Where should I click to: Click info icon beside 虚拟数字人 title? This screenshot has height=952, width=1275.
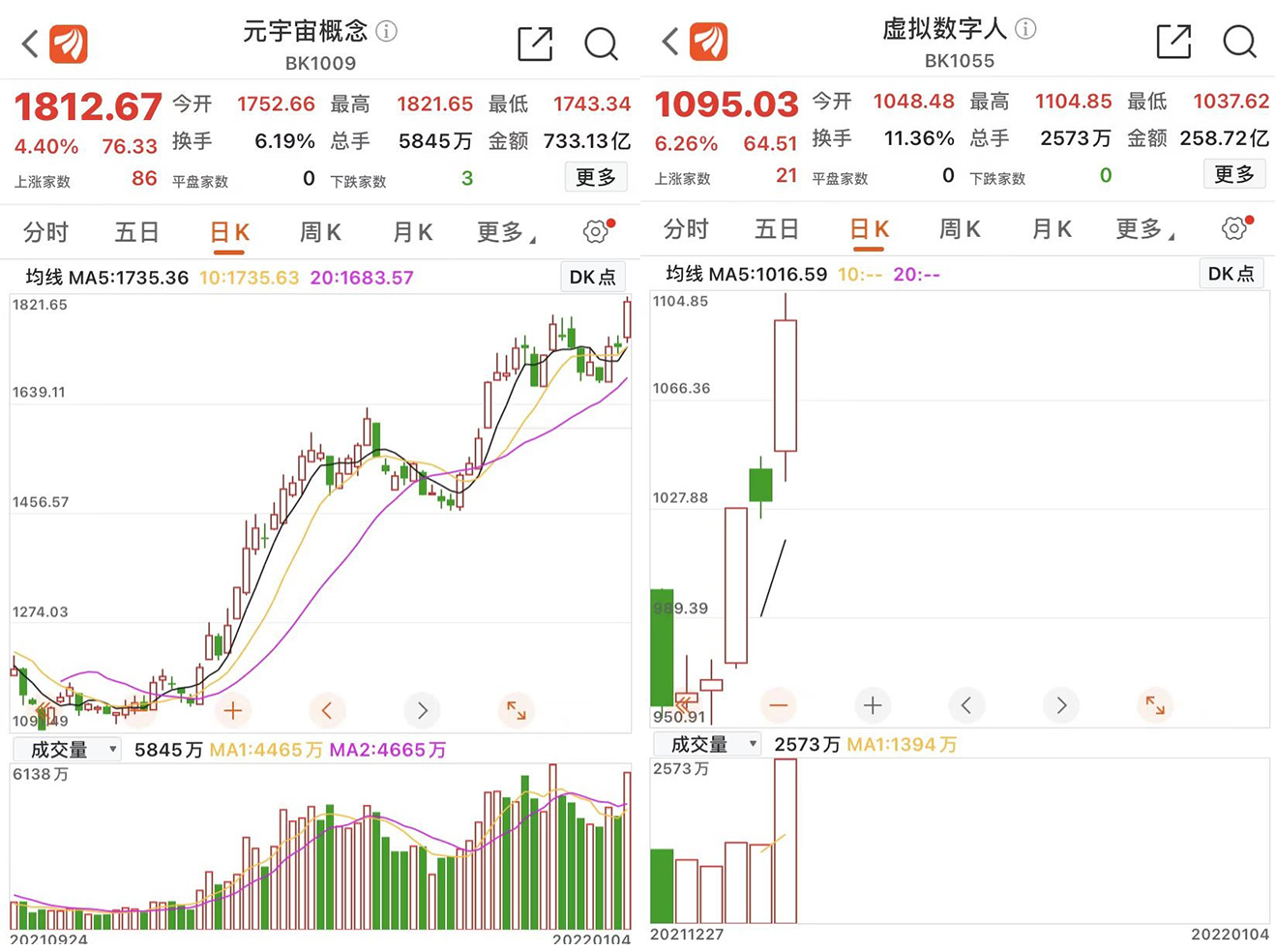coord(1025,29)
